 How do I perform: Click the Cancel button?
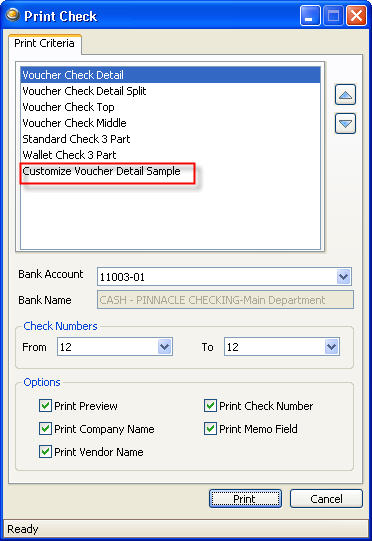tap(326, 499)
